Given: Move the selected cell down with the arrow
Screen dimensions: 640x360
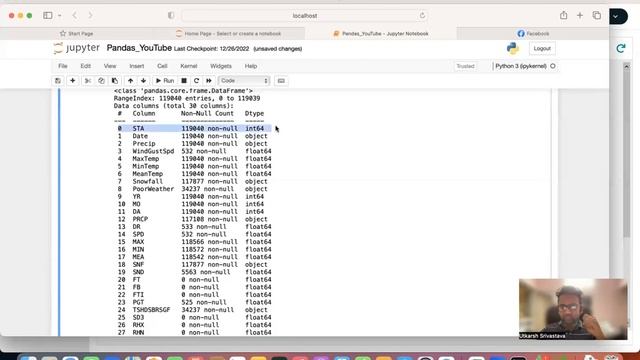Looking at the screenshot, I should pyautogui.click(x=143, y=81).
